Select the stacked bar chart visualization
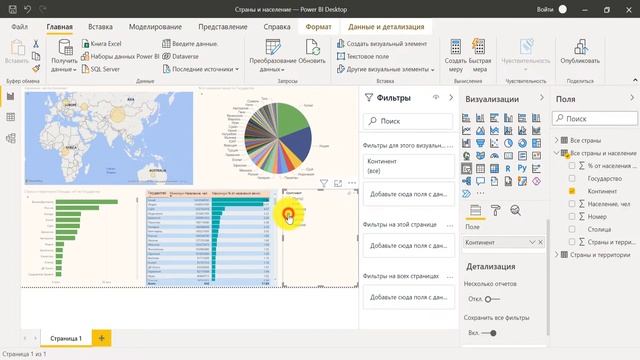640x360 pixels. click(x=466, y=118)
